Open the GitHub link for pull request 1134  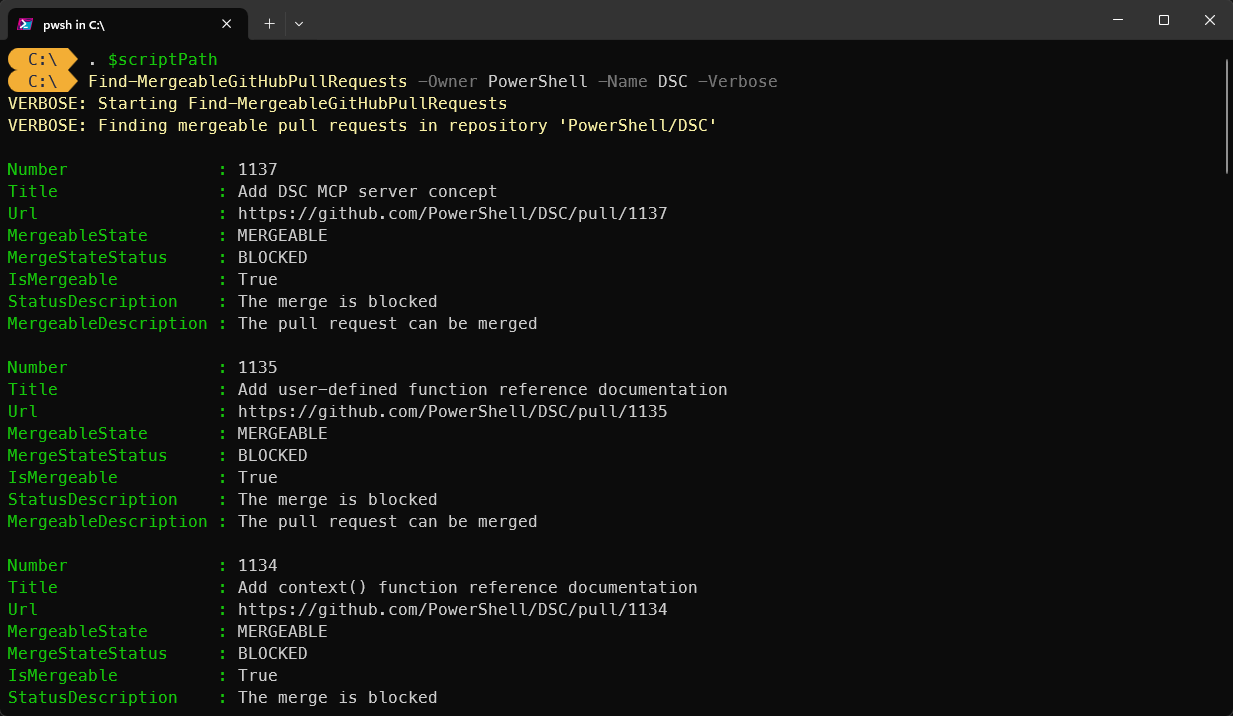point(452,609)
